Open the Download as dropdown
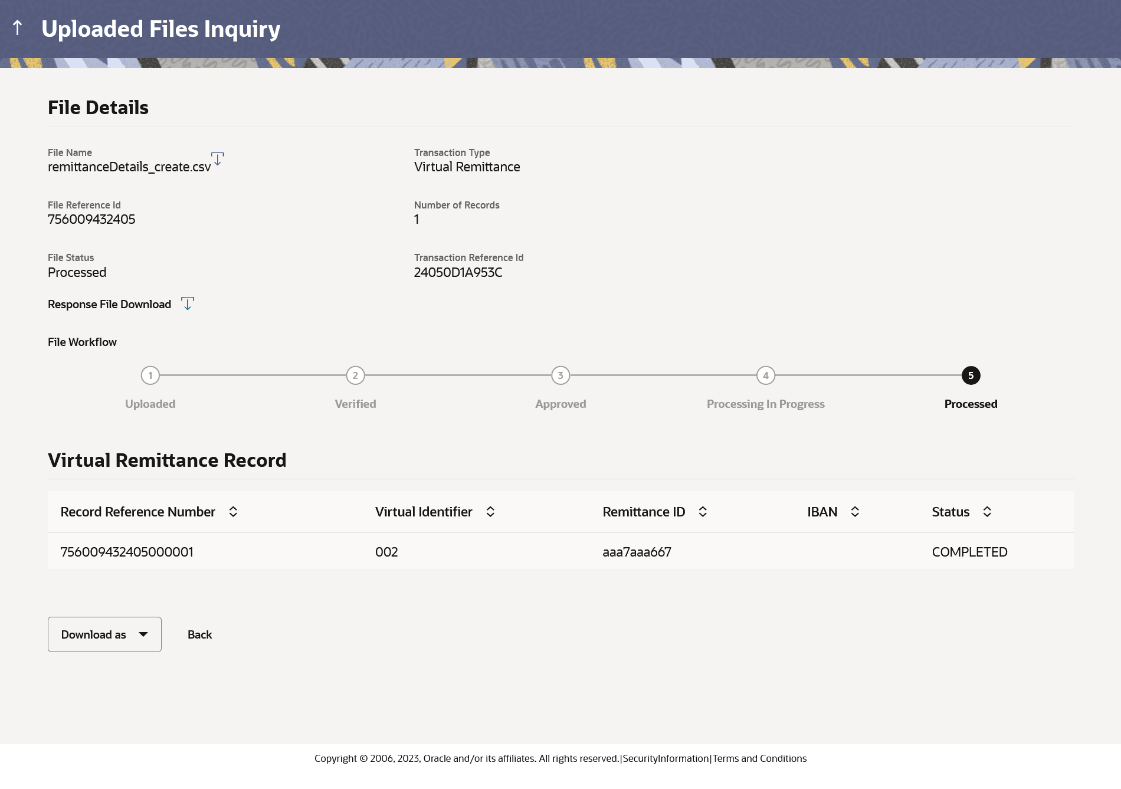The width and height of the screenshot is (1121, 789). pyautogui.click(x=104, y=634)
